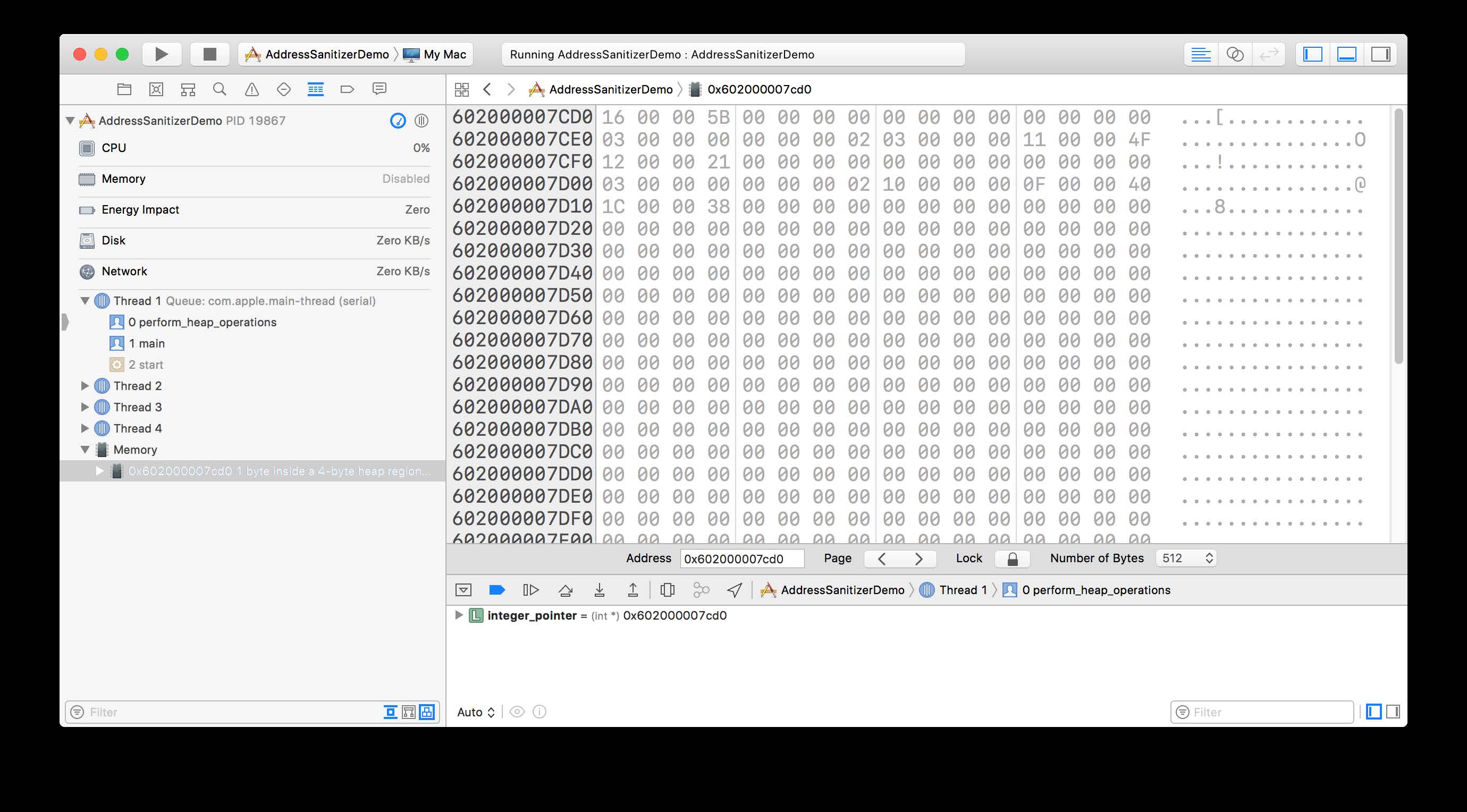Screen dimensions: 1467x812
Task: Toggle the debug area visibility
Action: click(1347, 55)
